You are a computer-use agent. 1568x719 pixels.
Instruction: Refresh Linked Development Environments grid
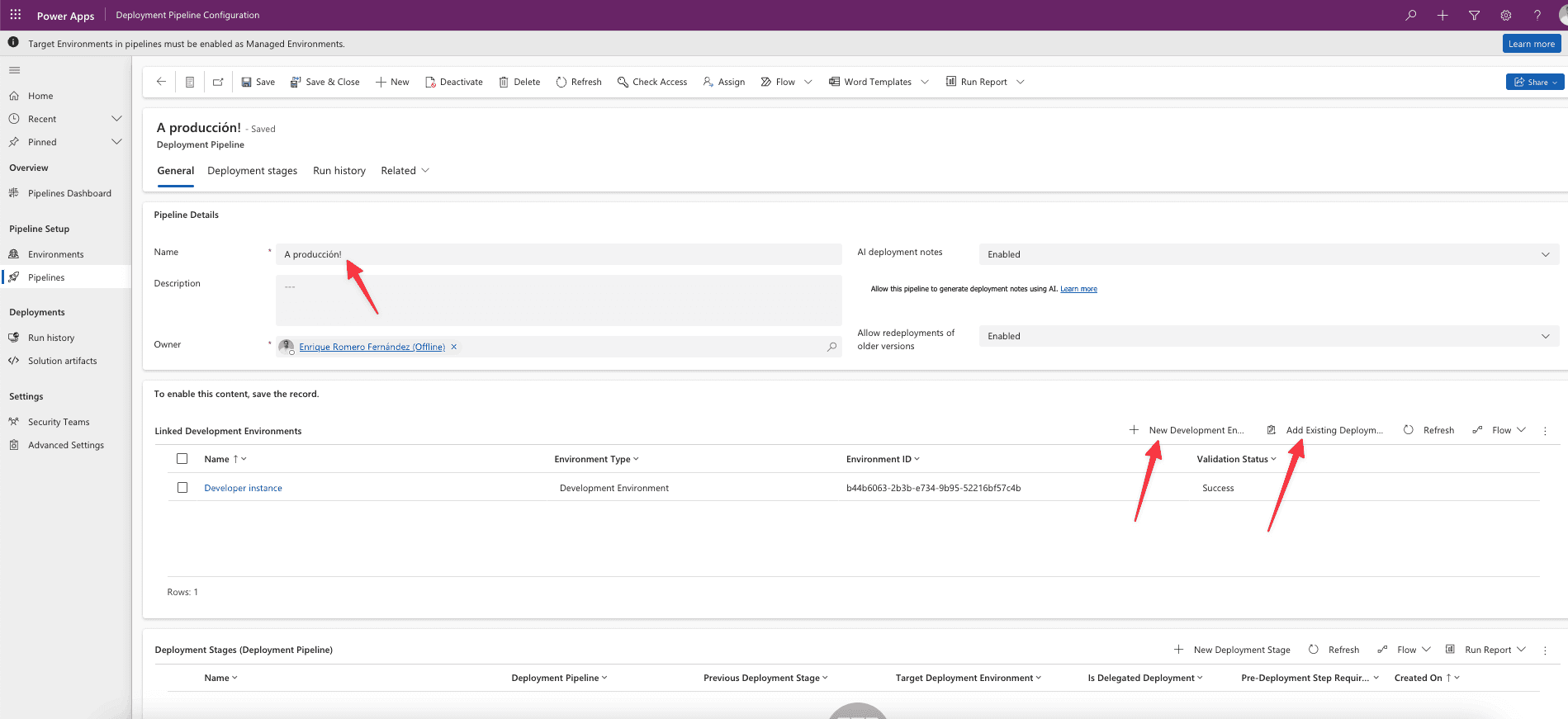pyautogui.click(x=1429, y=430)
